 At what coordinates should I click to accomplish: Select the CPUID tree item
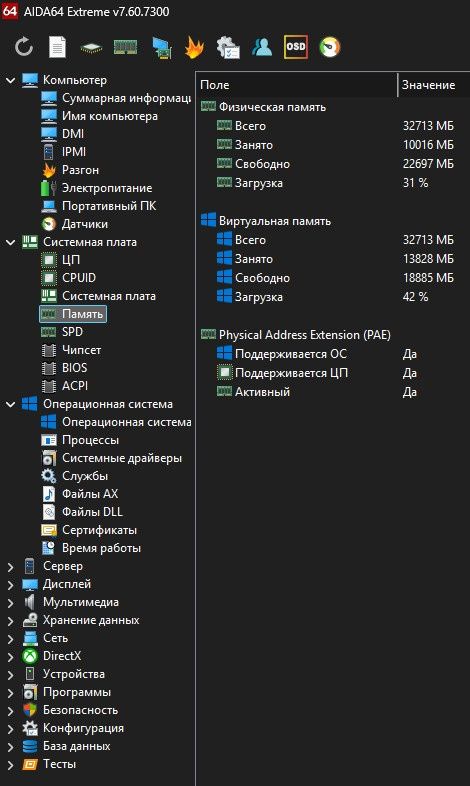tap(69, 278)
